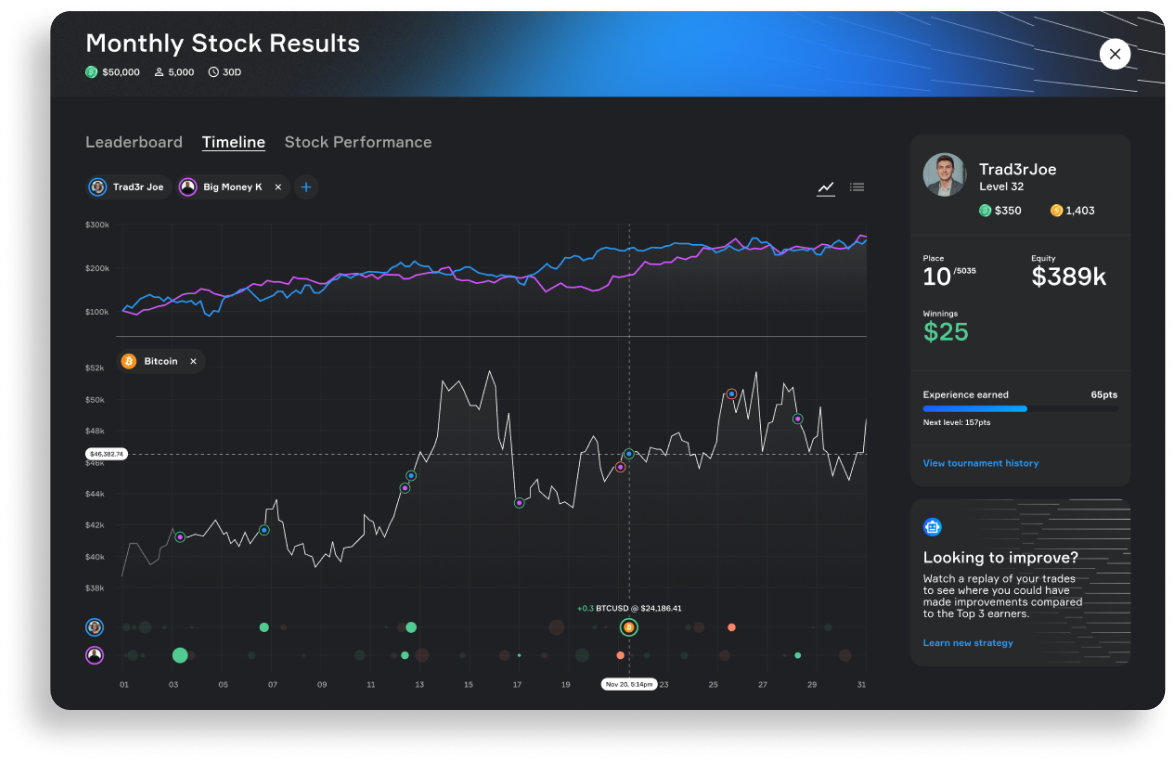Select the line chart view icon
Image resolution: width=1175 pixels, height=760 pixels.
tap(825, 186)
